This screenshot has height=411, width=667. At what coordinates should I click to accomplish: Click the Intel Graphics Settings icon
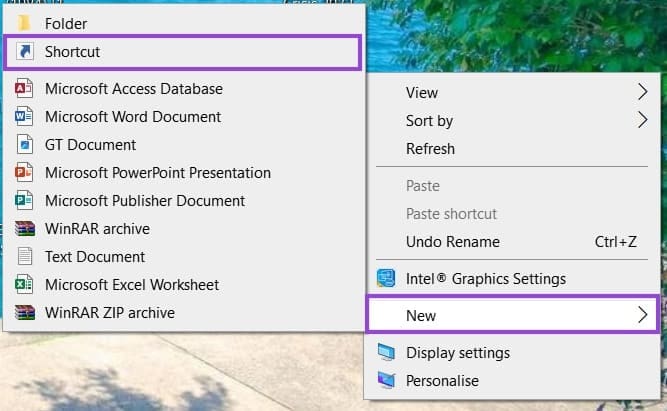click(x=385, y=279)
